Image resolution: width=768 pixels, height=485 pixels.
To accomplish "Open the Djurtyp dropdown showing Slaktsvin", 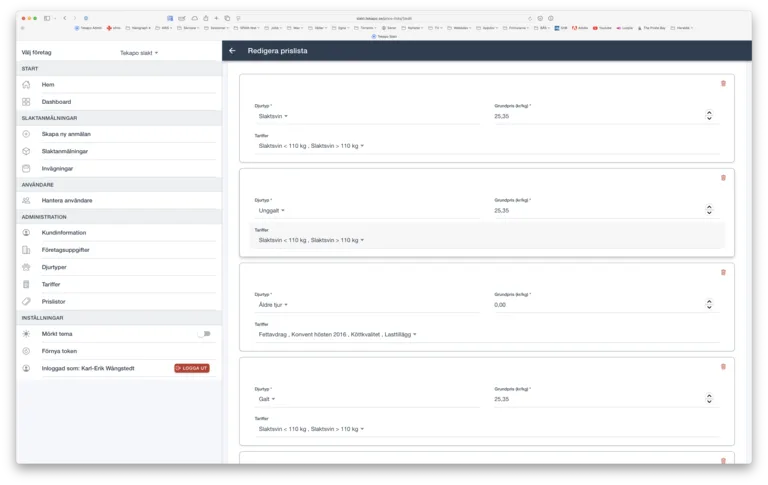I will (273, 116).
